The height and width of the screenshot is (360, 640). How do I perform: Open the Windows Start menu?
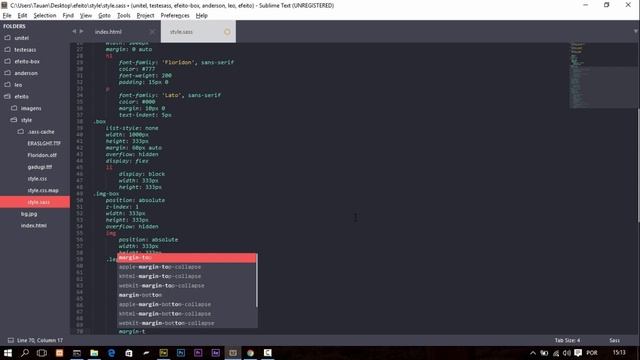point(8,353)
